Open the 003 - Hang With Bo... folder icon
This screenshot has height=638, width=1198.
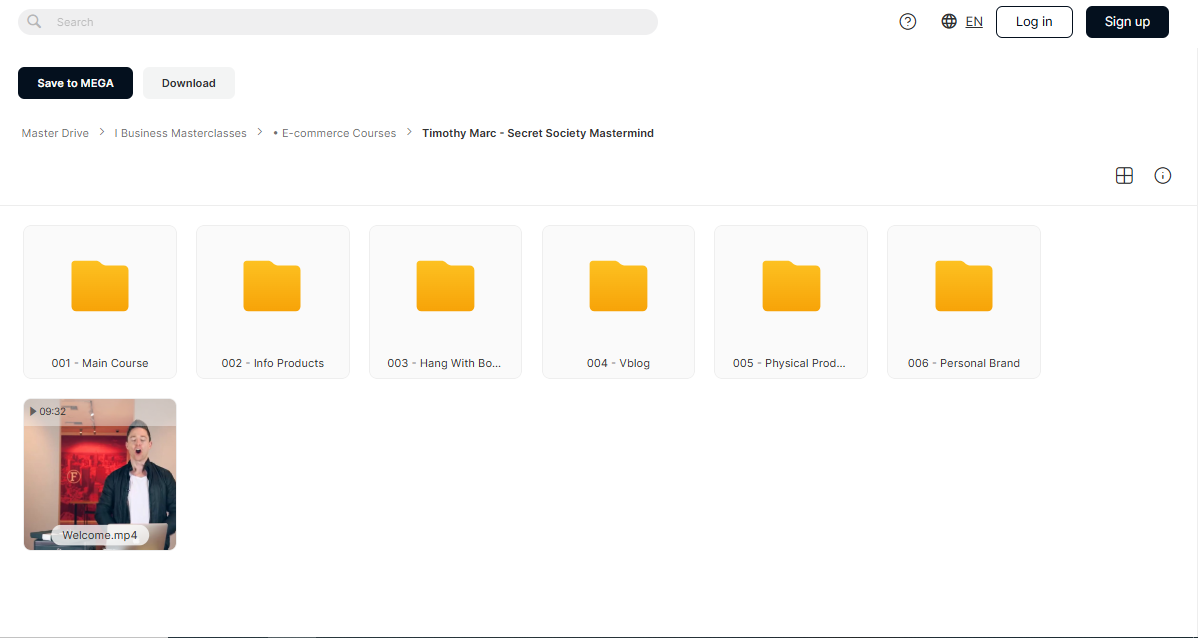(x=445, y=286)
